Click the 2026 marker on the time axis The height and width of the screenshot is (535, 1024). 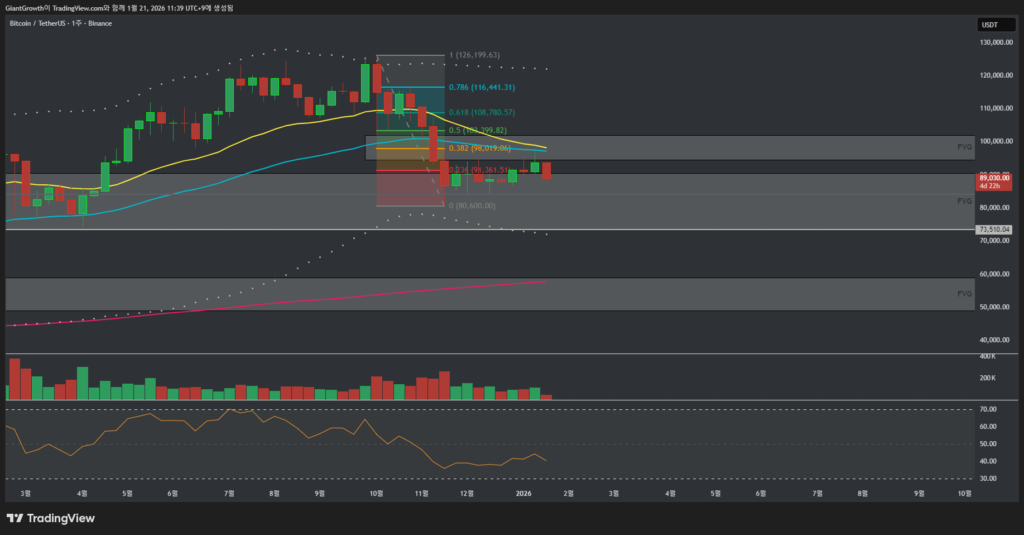(x=523, y=494)
